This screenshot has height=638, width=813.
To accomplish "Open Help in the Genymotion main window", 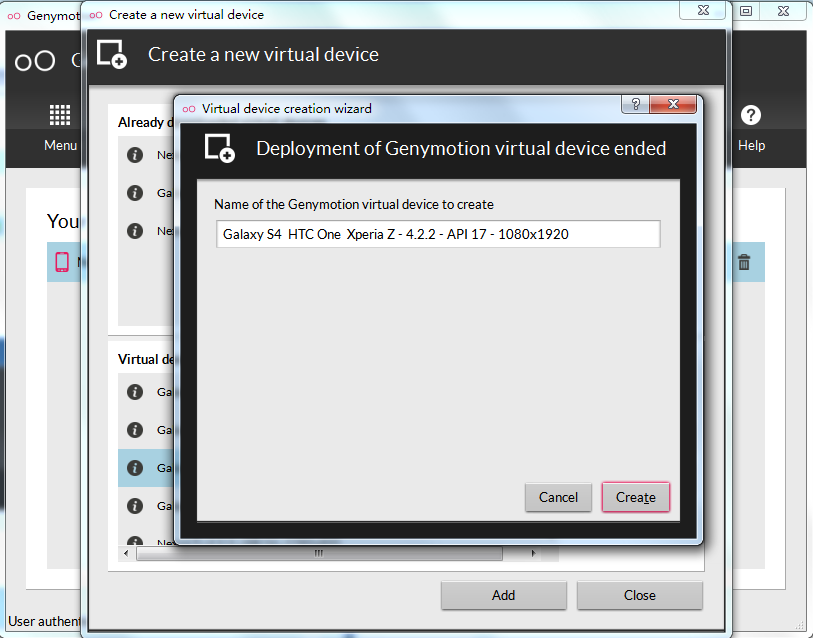I will pos(751,128).
